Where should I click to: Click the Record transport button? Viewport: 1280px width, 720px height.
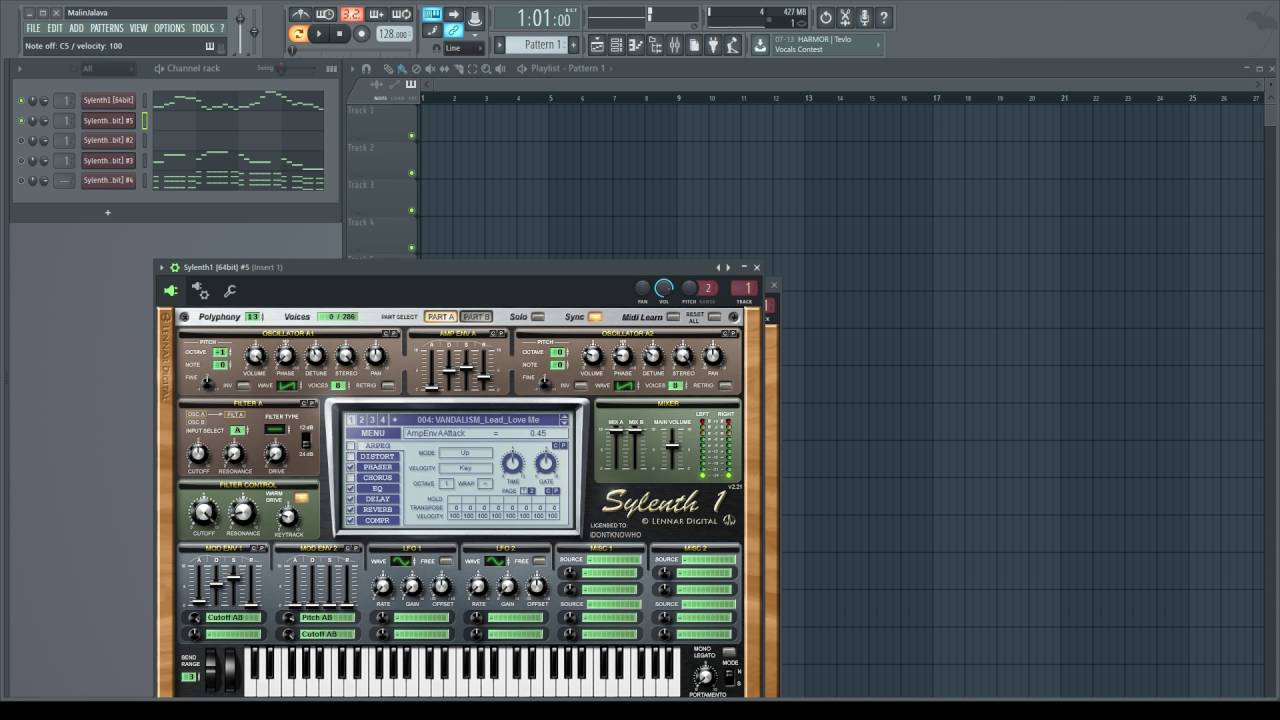click(360, 34)
